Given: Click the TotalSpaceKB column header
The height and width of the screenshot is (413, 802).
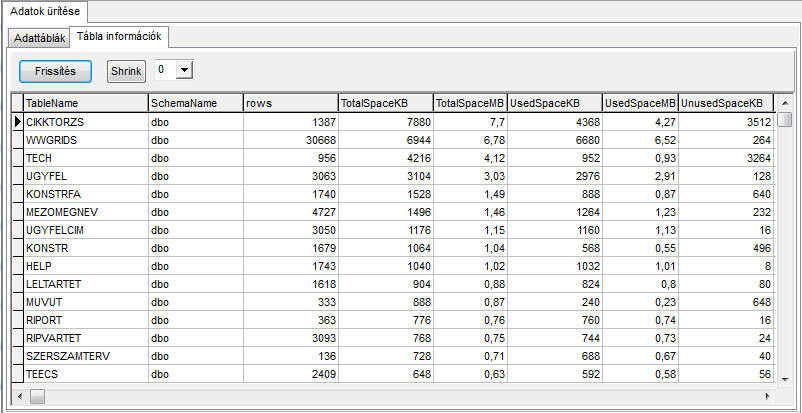Looking at the screenshot, I should [386, 103].
